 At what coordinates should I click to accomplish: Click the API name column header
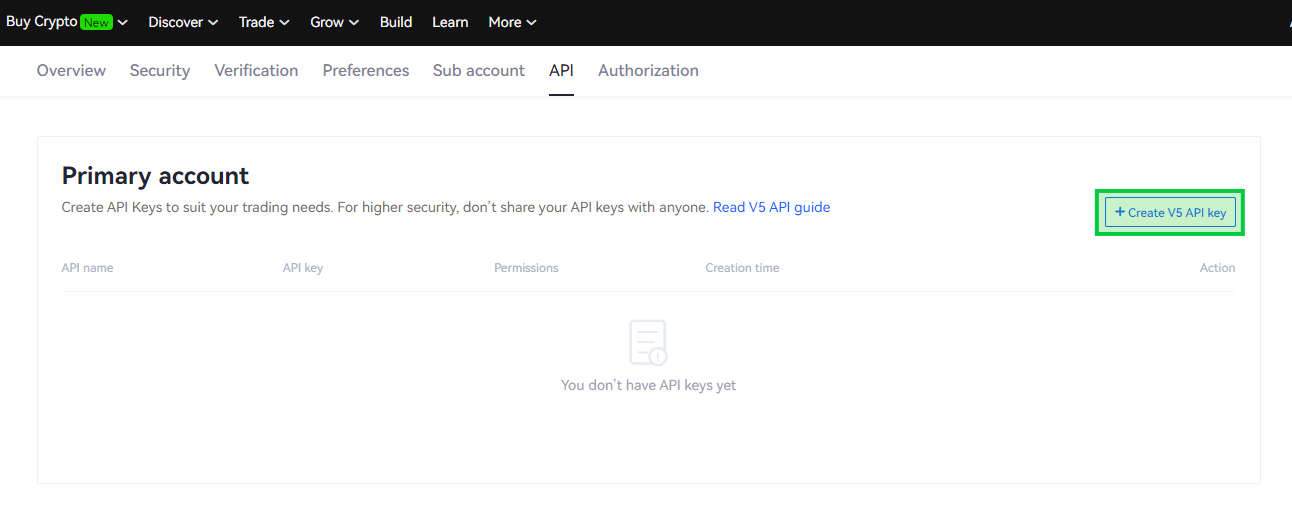click(x=88, y=268)
